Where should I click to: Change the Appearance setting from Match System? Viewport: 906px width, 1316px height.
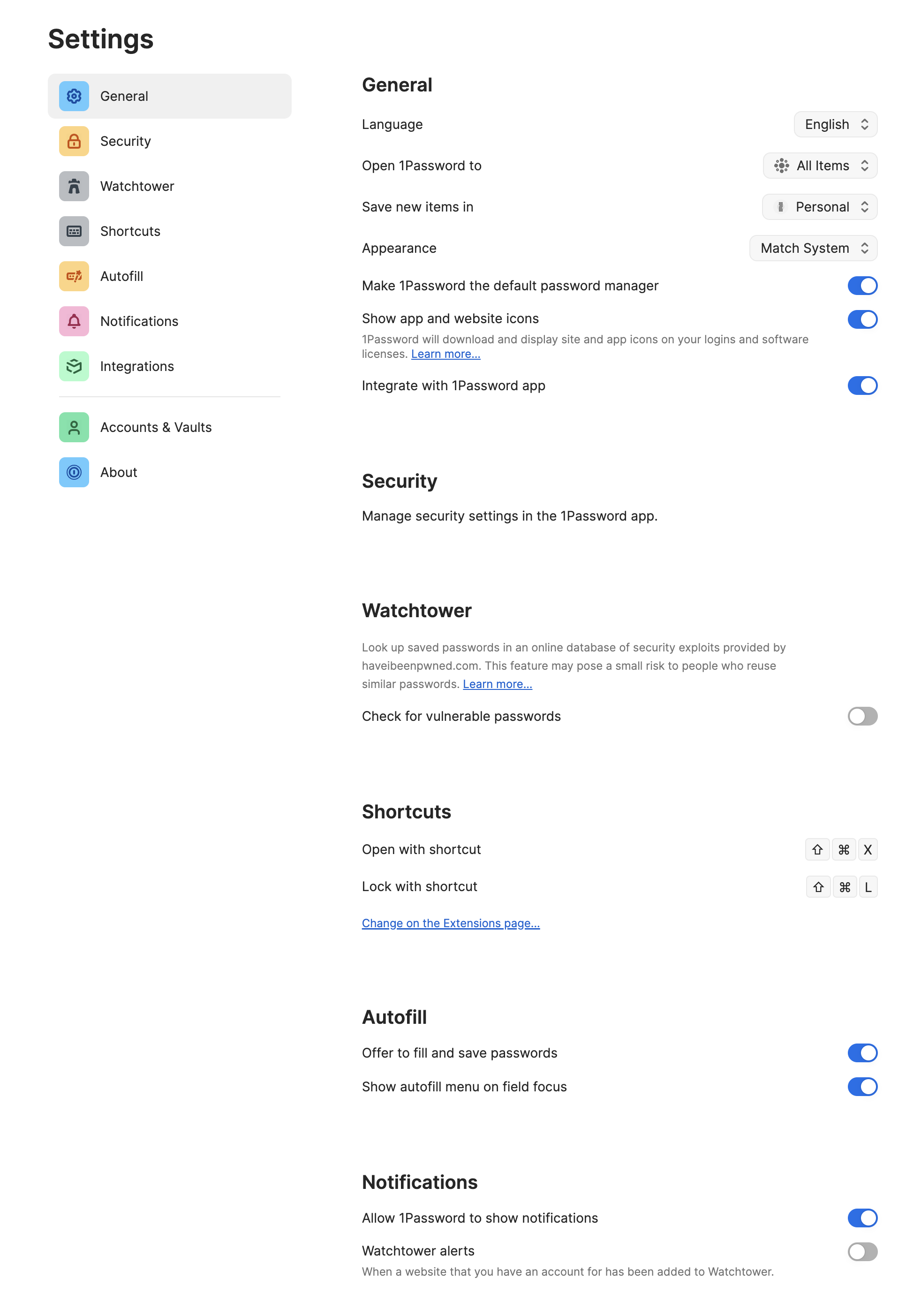click(813, 248)
